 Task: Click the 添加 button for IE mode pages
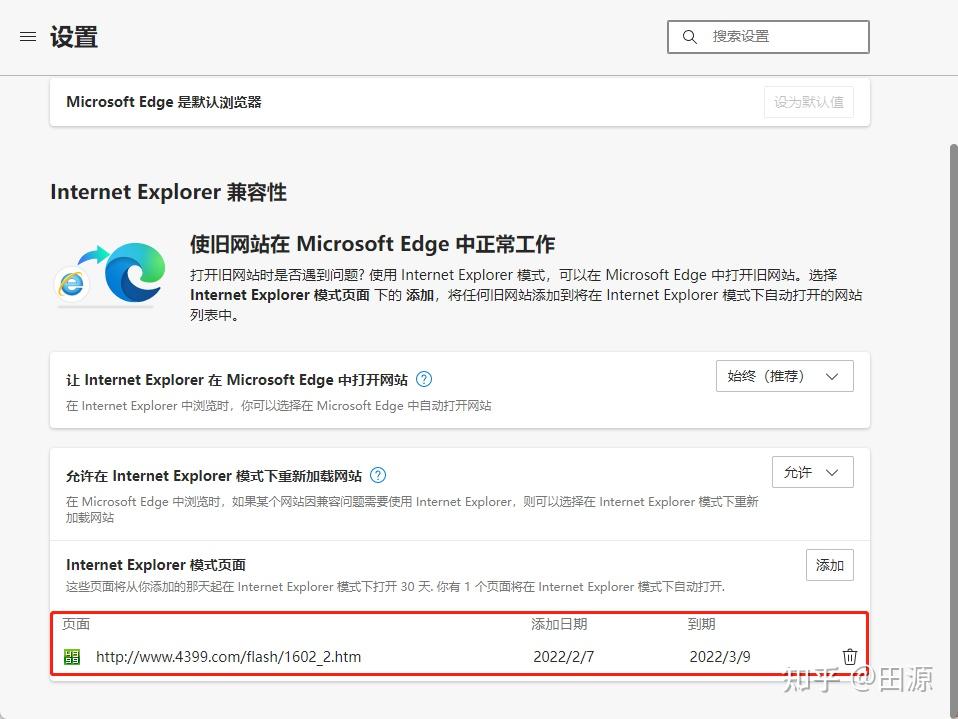coord(830,565)
